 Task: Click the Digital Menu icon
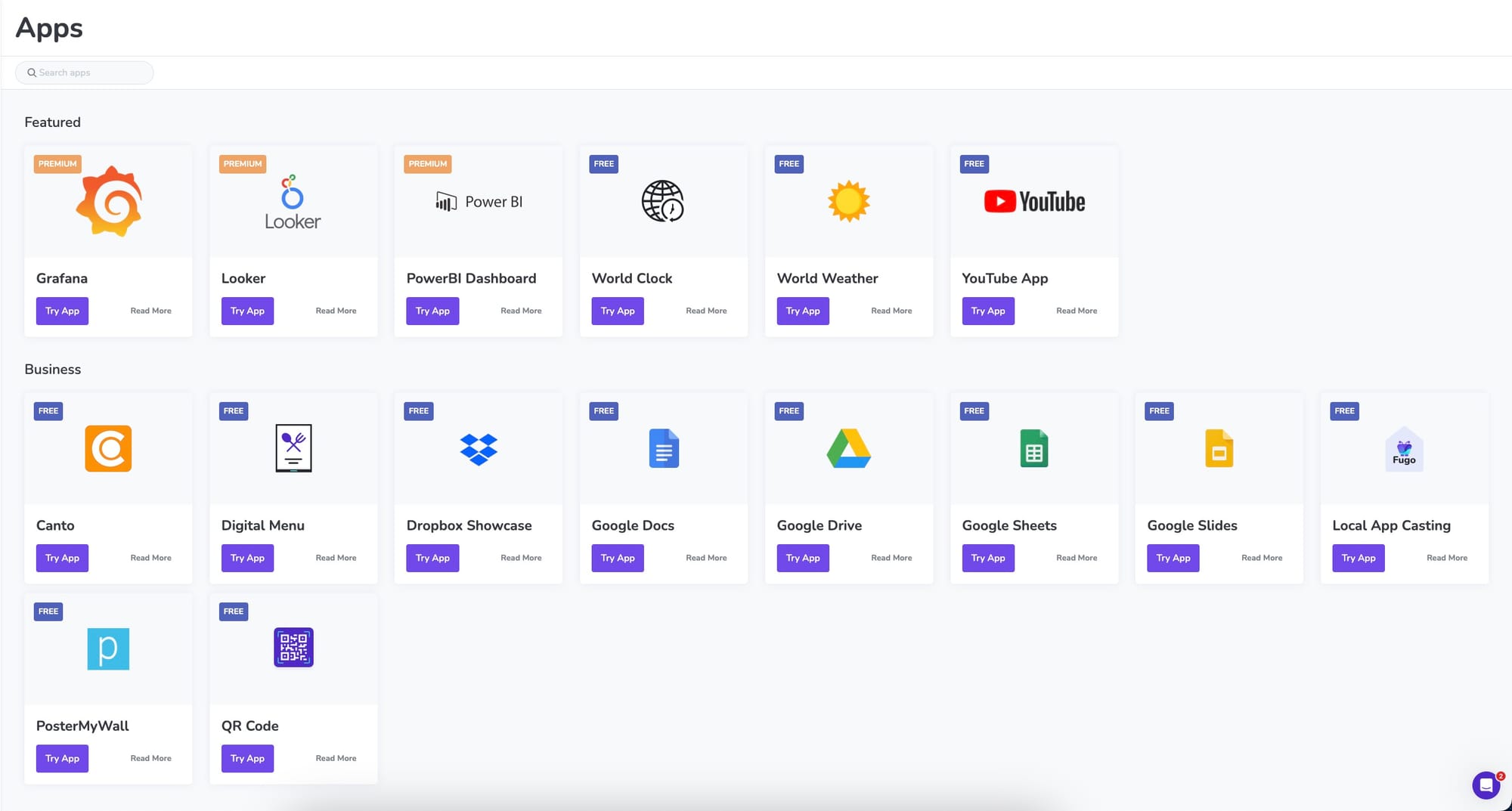click(x=293, y=448)
